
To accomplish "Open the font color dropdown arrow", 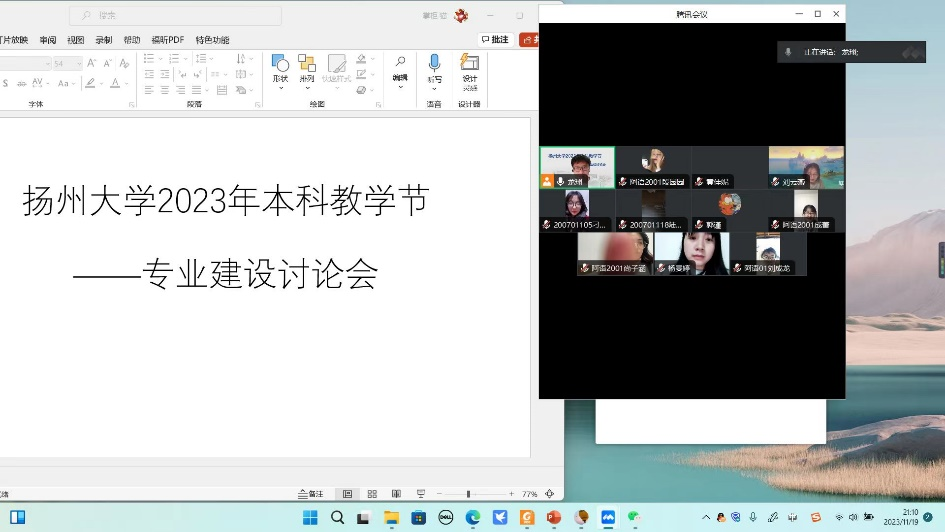I will [127, 84].
